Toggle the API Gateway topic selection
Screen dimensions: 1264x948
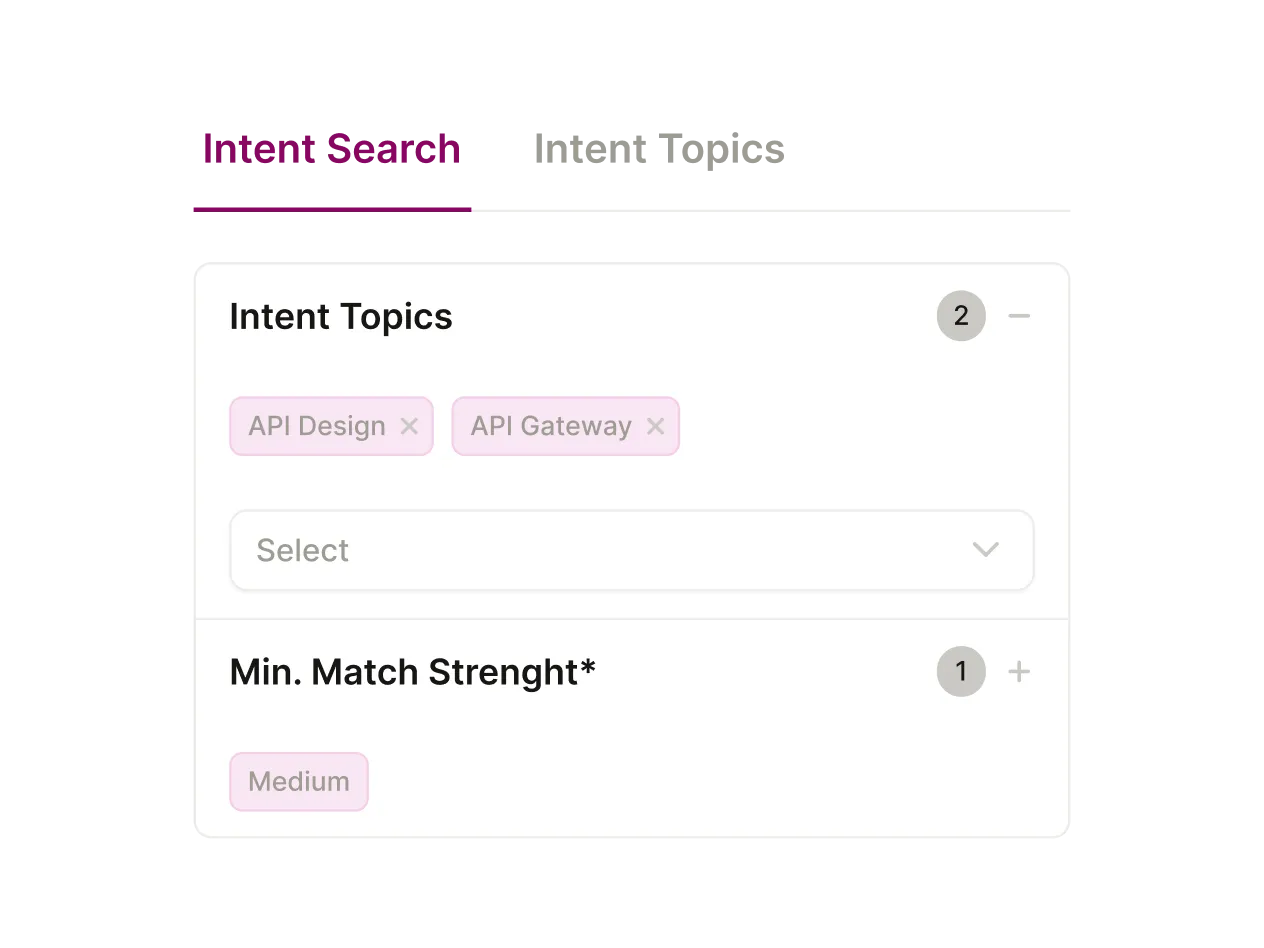click(551, 426)
